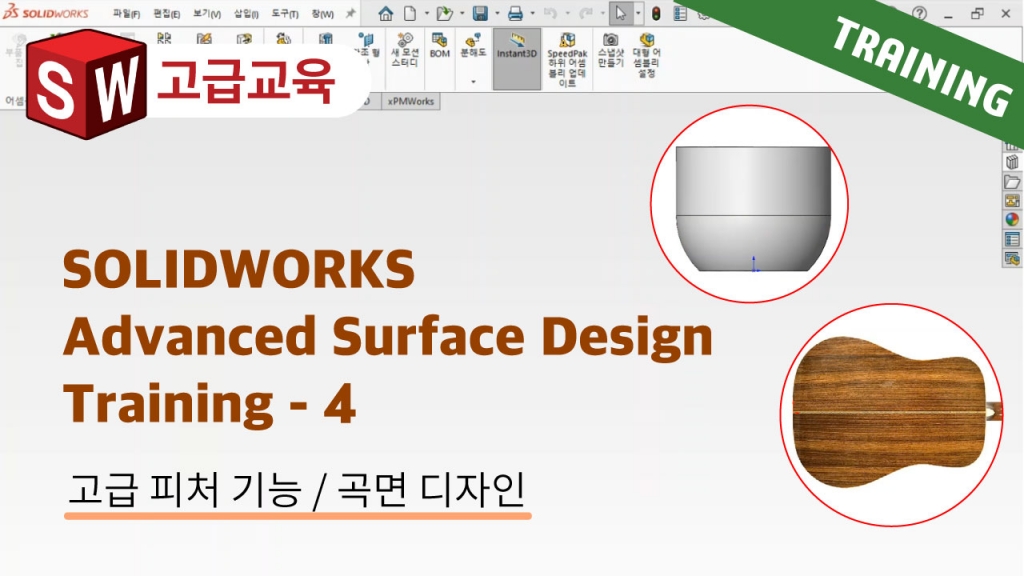1024x576 pixels.
Task: Click the BOM tool
Action: 440,46
